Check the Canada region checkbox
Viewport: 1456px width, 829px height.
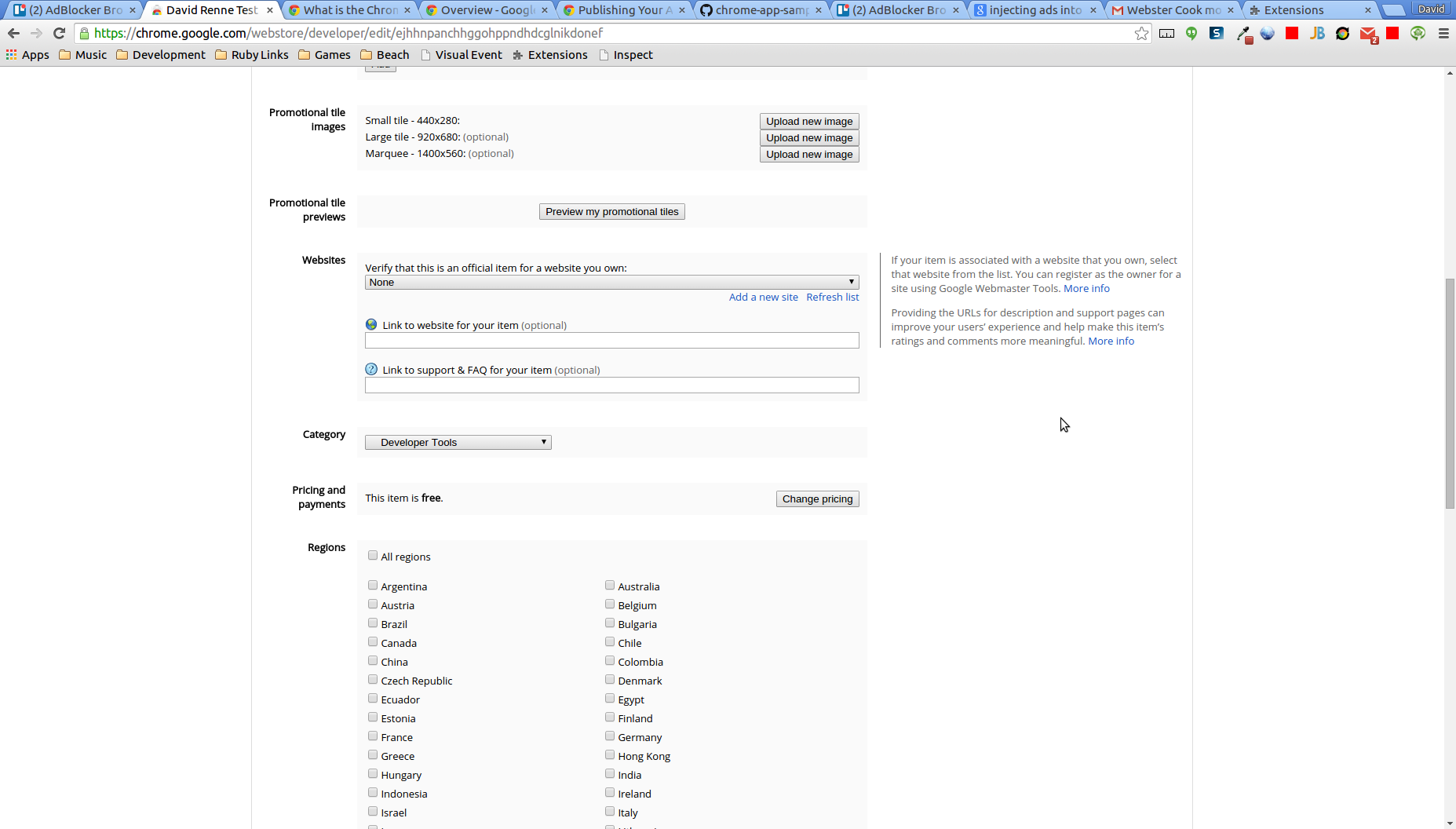[x=373, y=641]
